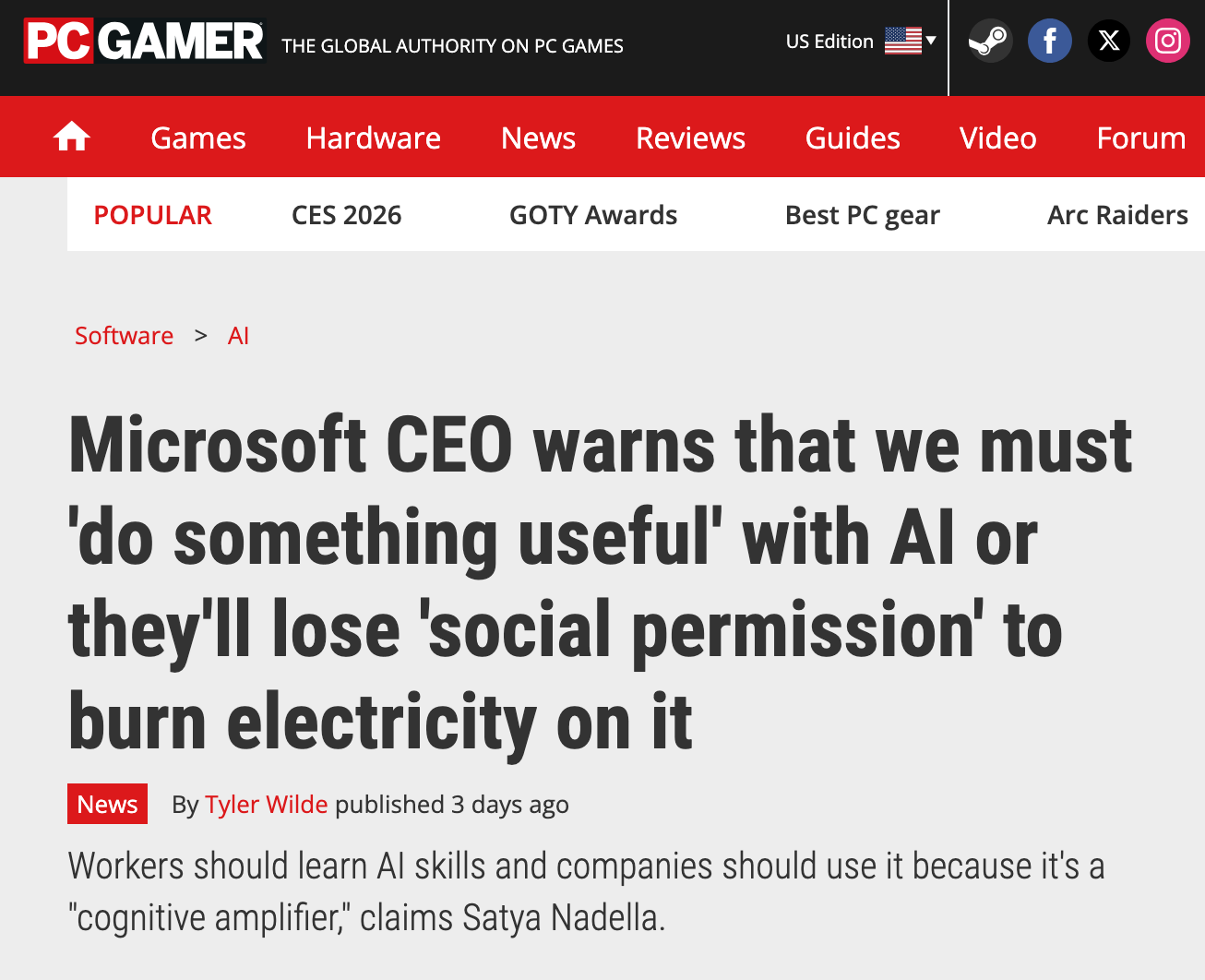Click the PC Gamer logo
Screen dimensions: 1205x980
[x=144, y=42]
